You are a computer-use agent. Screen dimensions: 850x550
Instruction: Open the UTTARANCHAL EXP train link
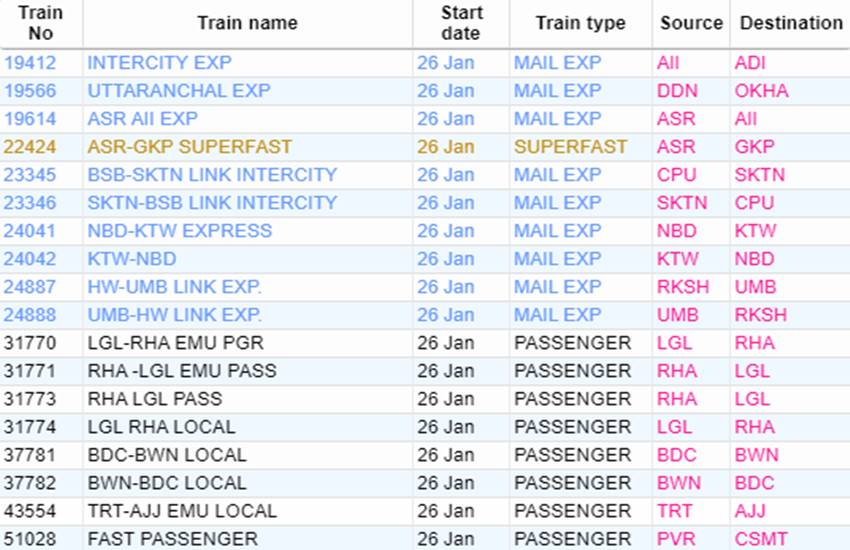tap(179, 91)
